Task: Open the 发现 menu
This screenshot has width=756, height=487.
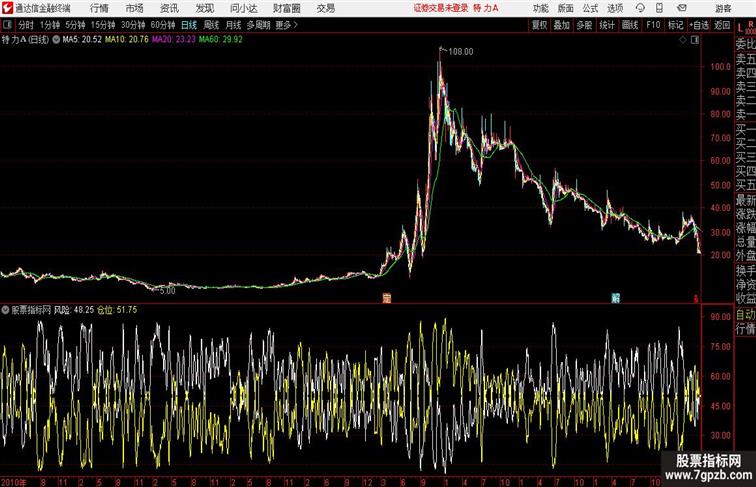Action: pyautogui.click(x=204, y=8)
